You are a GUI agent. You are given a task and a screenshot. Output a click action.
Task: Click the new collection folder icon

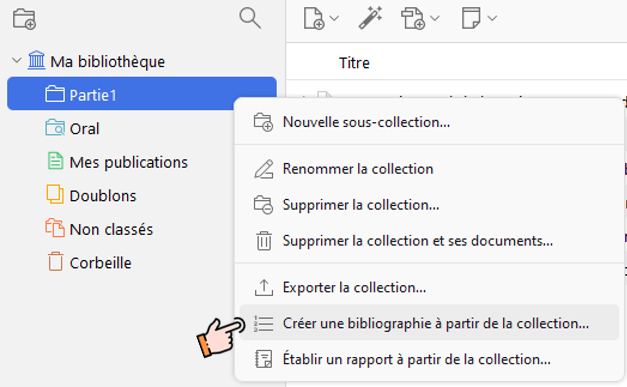tap(24, 19)
